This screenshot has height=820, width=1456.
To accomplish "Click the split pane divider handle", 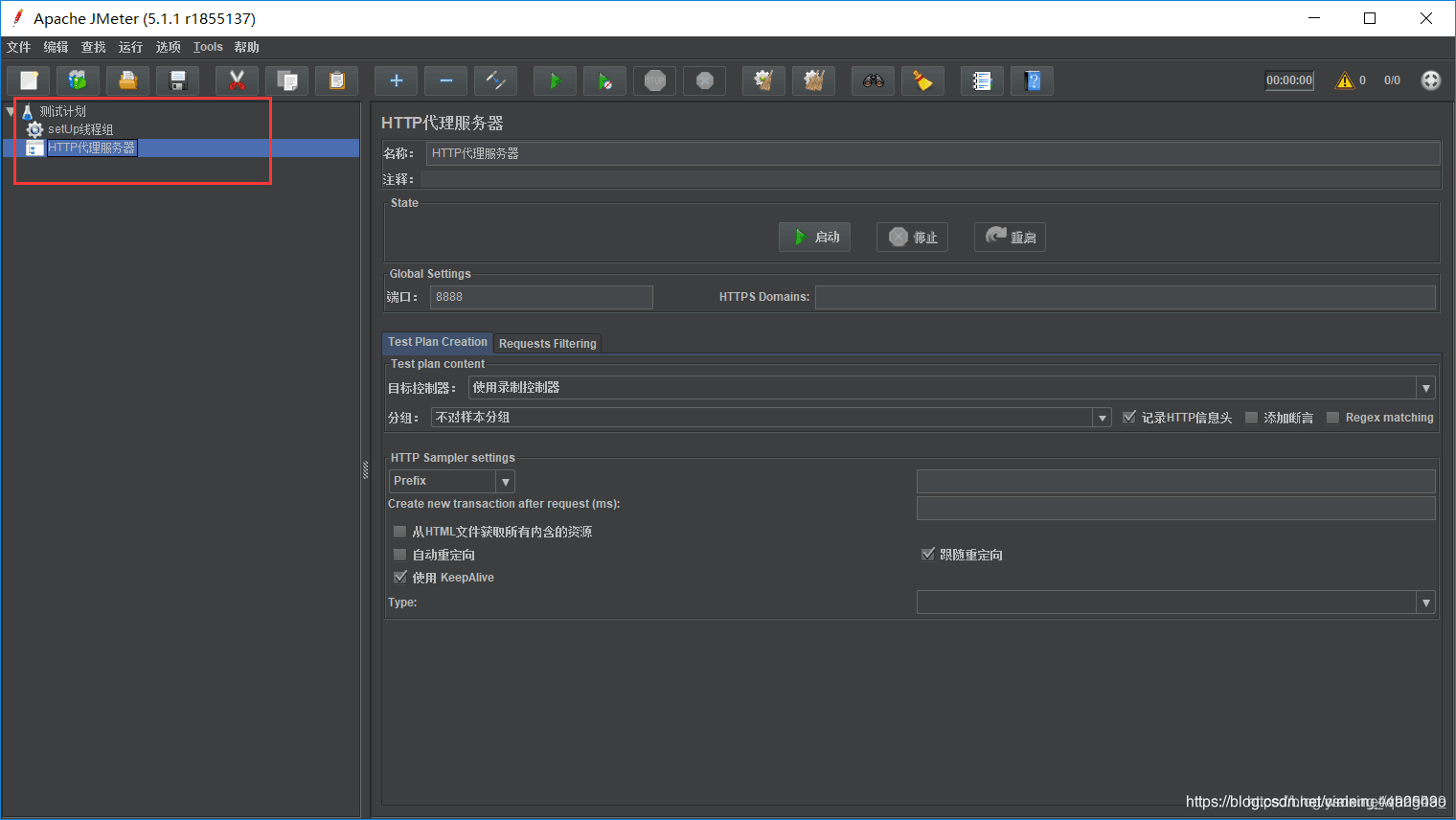I will 365,469.
